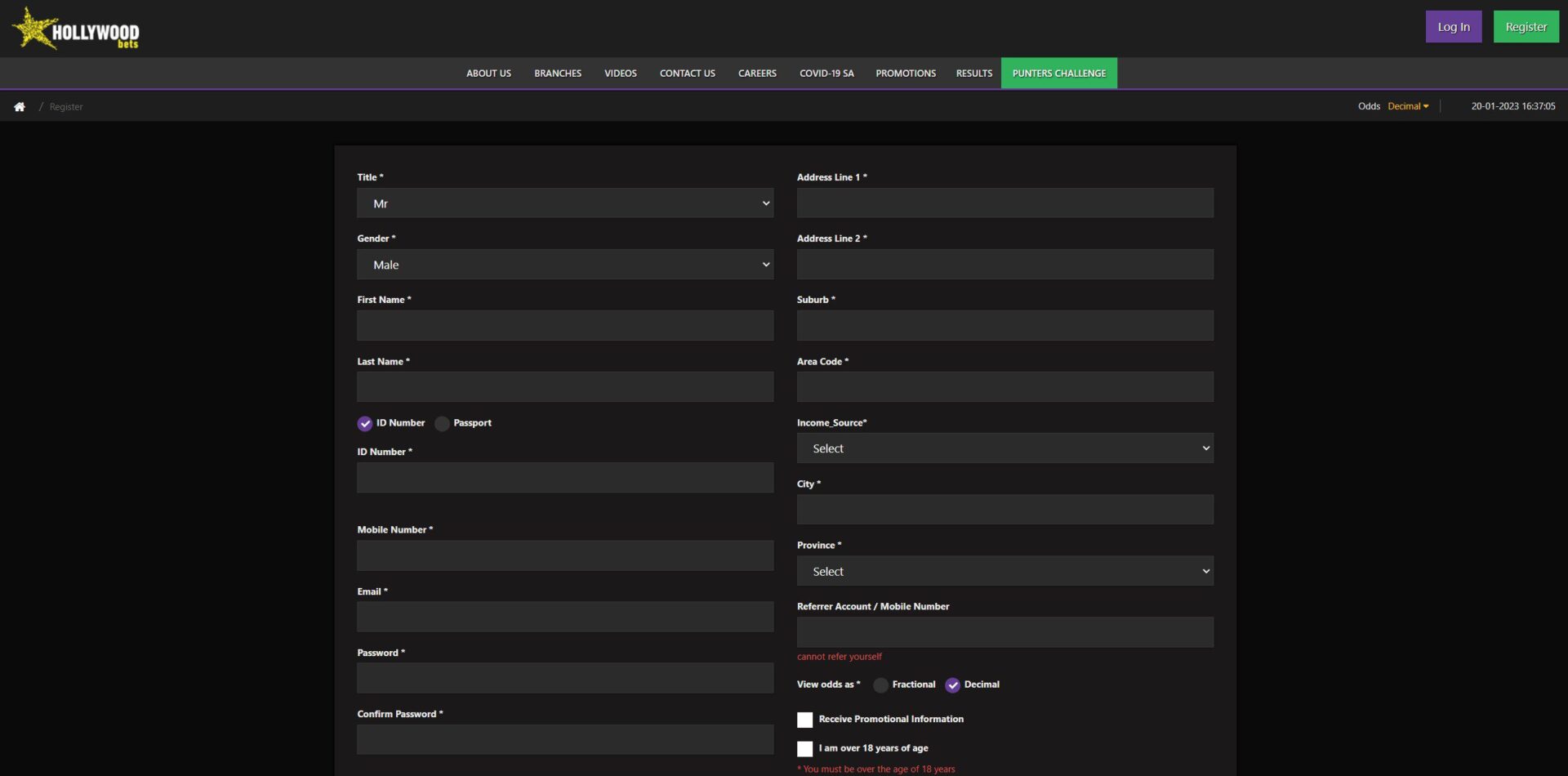Click Register breadcrumb link

pos(66,107)
